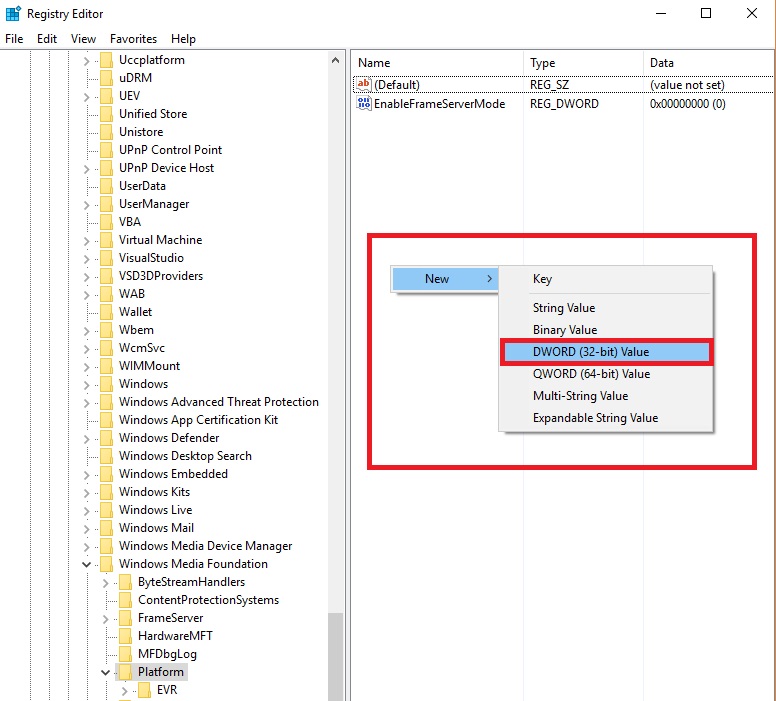Expand the Virtual Machine key
Image resolution: width=776 pixels, height=701 pixels.
click(87, 241)
